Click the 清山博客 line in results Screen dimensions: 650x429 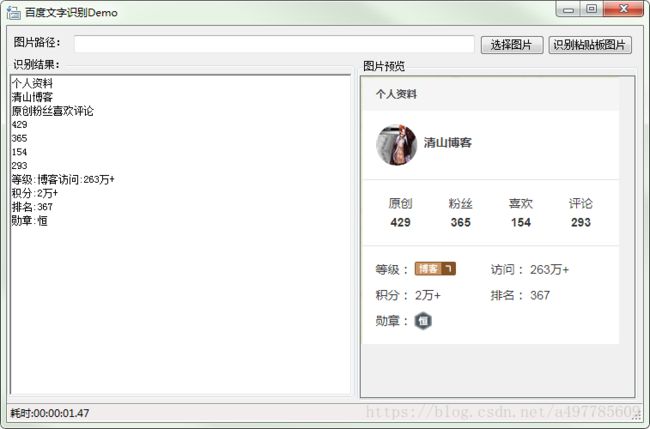tap(32, 97)
